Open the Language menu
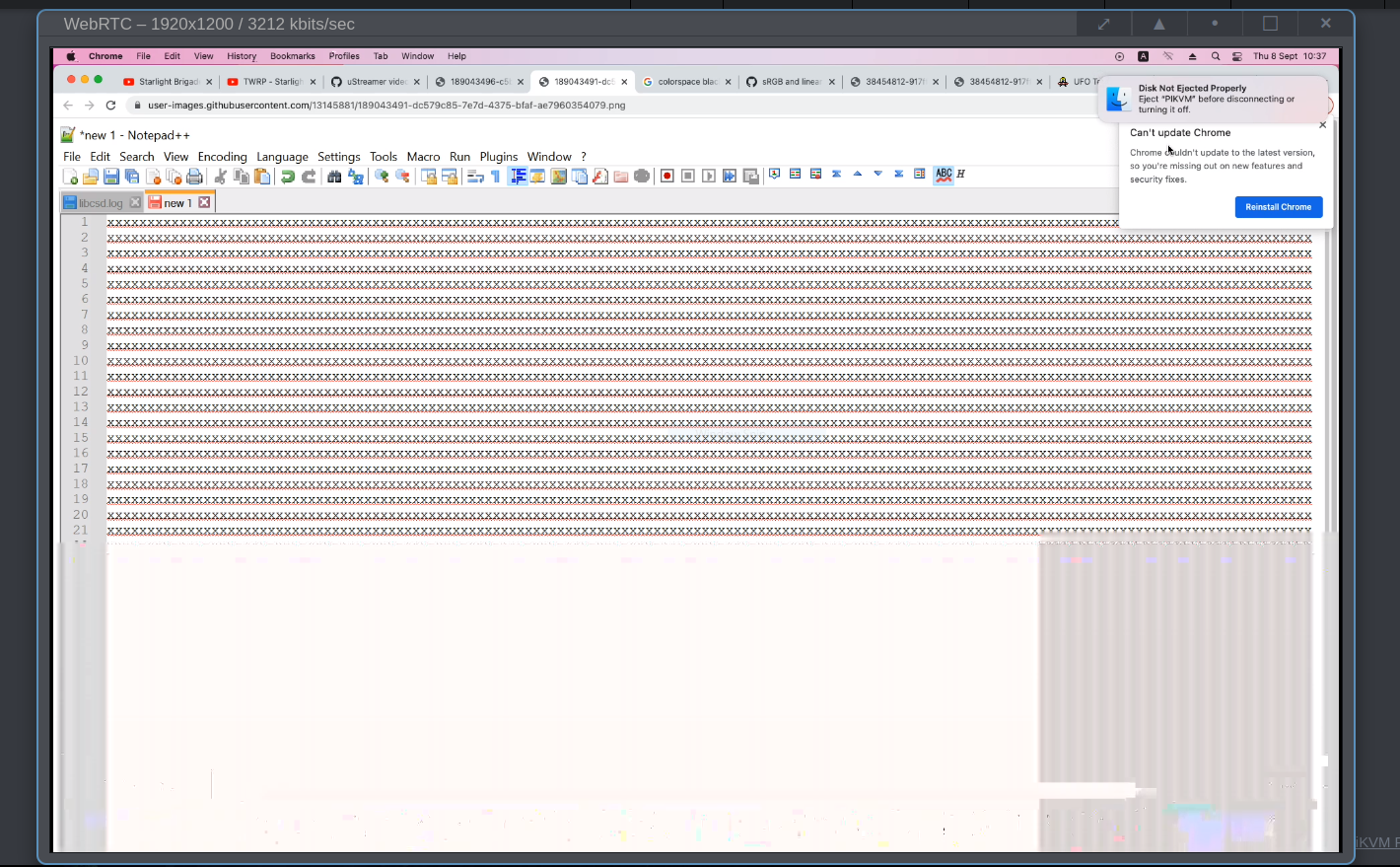1400x867 pixels. 282,156
